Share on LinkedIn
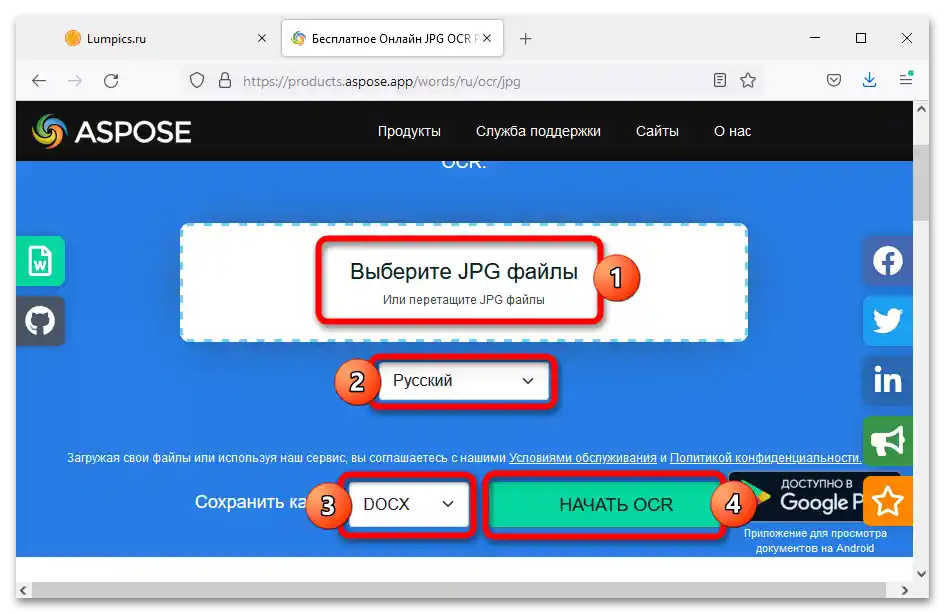 [888, 381]
